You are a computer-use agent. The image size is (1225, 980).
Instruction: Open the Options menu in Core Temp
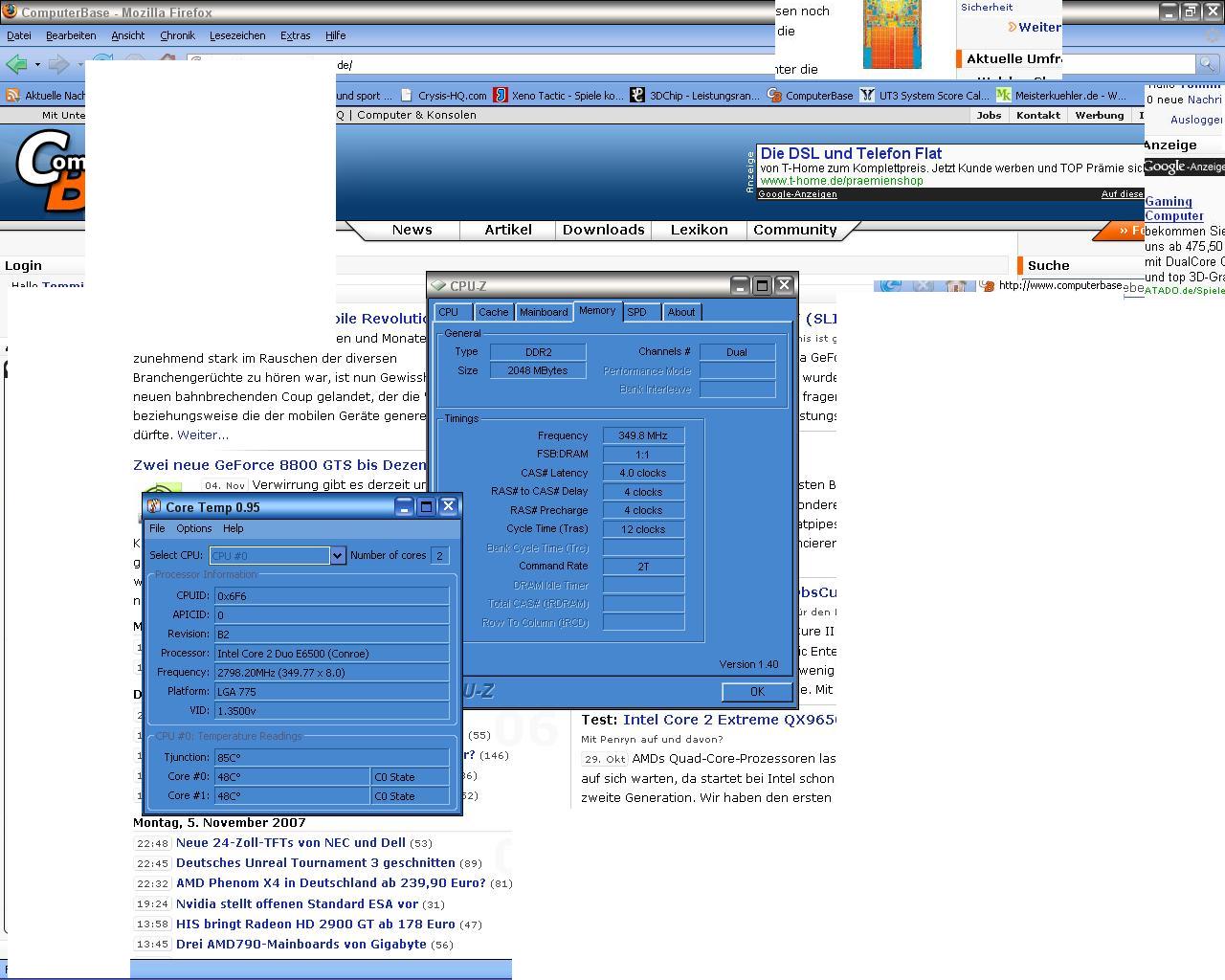[x=193, y=528]
